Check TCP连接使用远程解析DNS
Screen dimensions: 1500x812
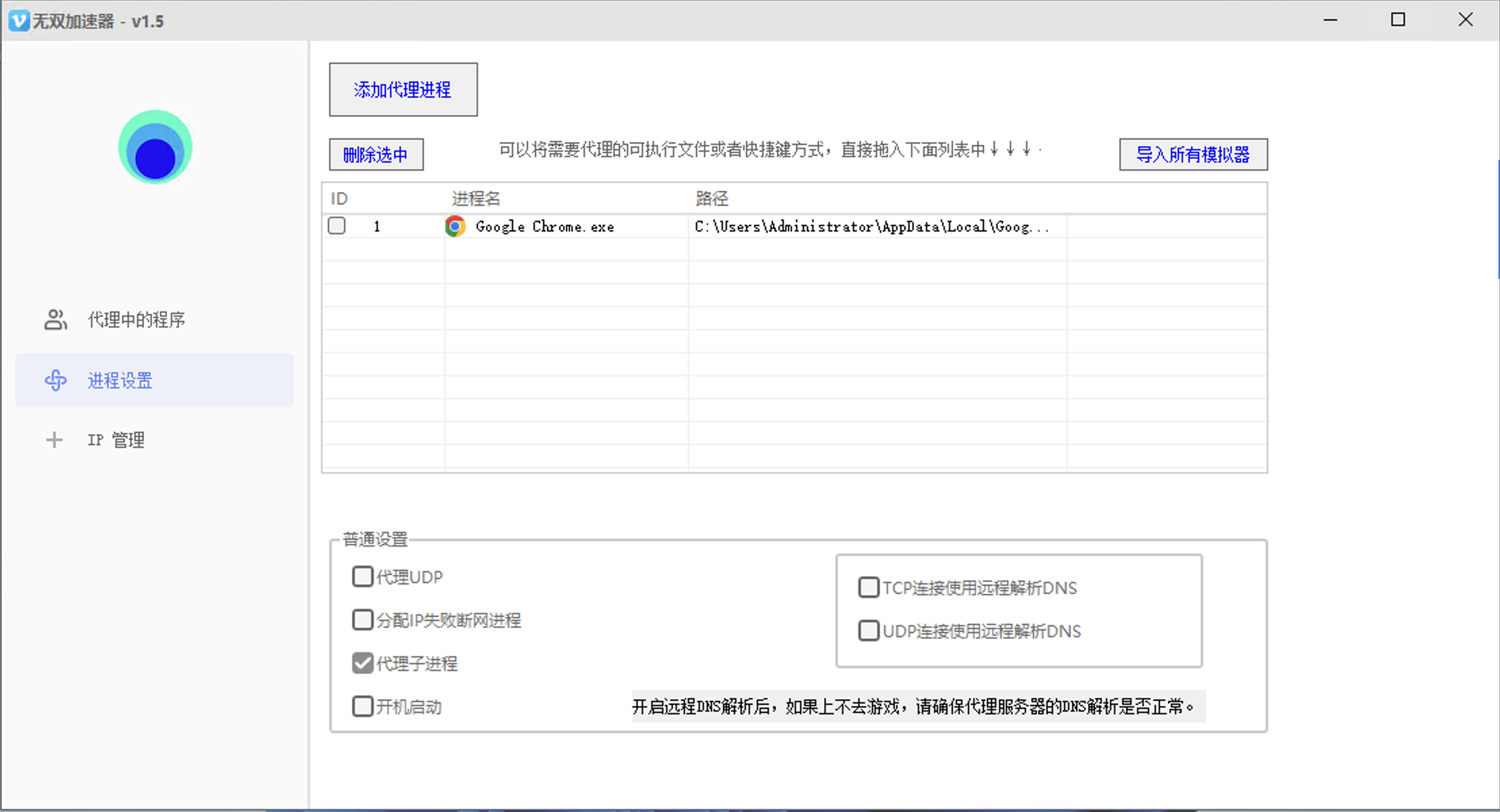[868, 587]
